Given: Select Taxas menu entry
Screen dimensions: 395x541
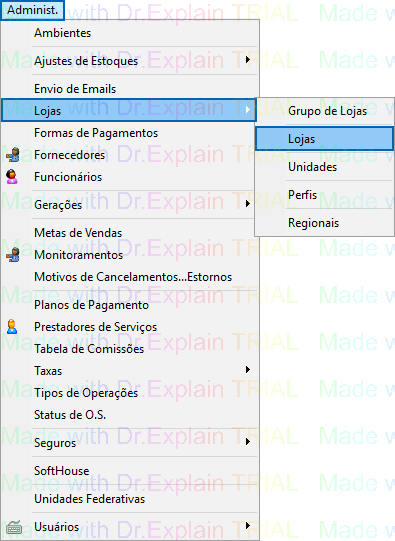Looking at the screenshot, I should (129, 371).
